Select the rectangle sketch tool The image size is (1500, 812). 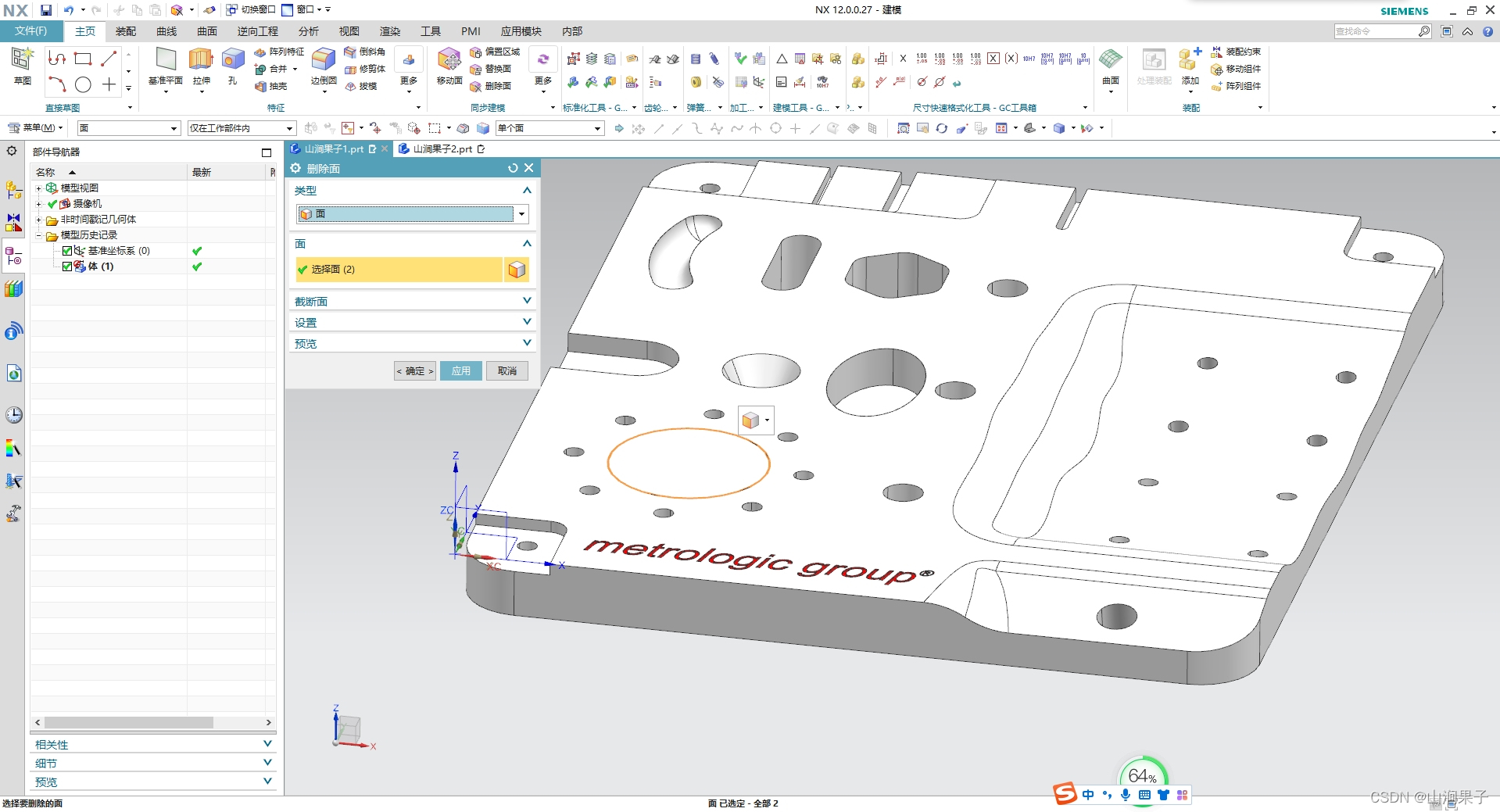point(83,59)
